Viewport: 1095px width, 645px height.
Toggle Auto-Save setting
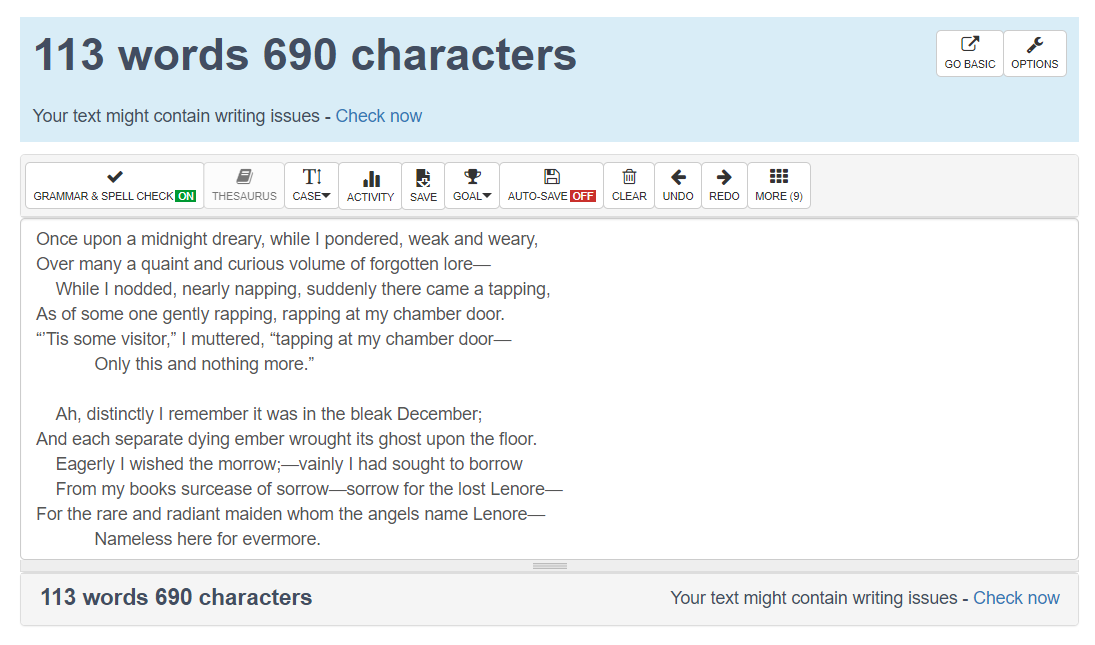pyautogui.click(x=552, y=186)
